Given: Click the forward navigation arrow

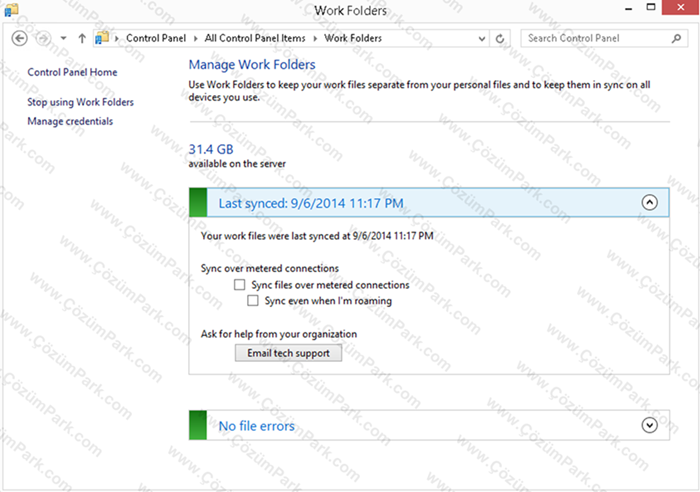Looking at the screenshot, I should [43, 38].
